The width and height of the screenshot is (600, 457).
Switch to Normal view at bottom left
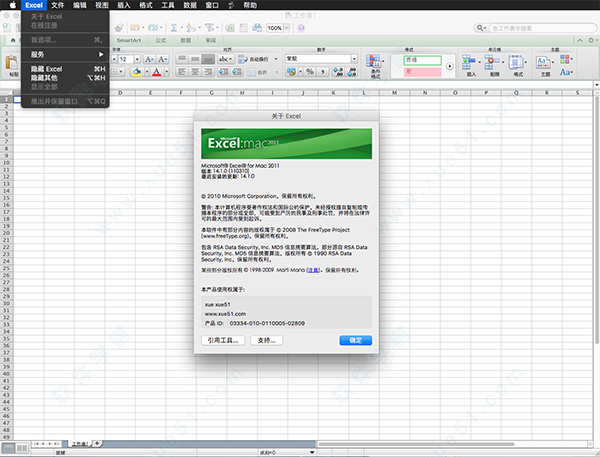(9, 447)
